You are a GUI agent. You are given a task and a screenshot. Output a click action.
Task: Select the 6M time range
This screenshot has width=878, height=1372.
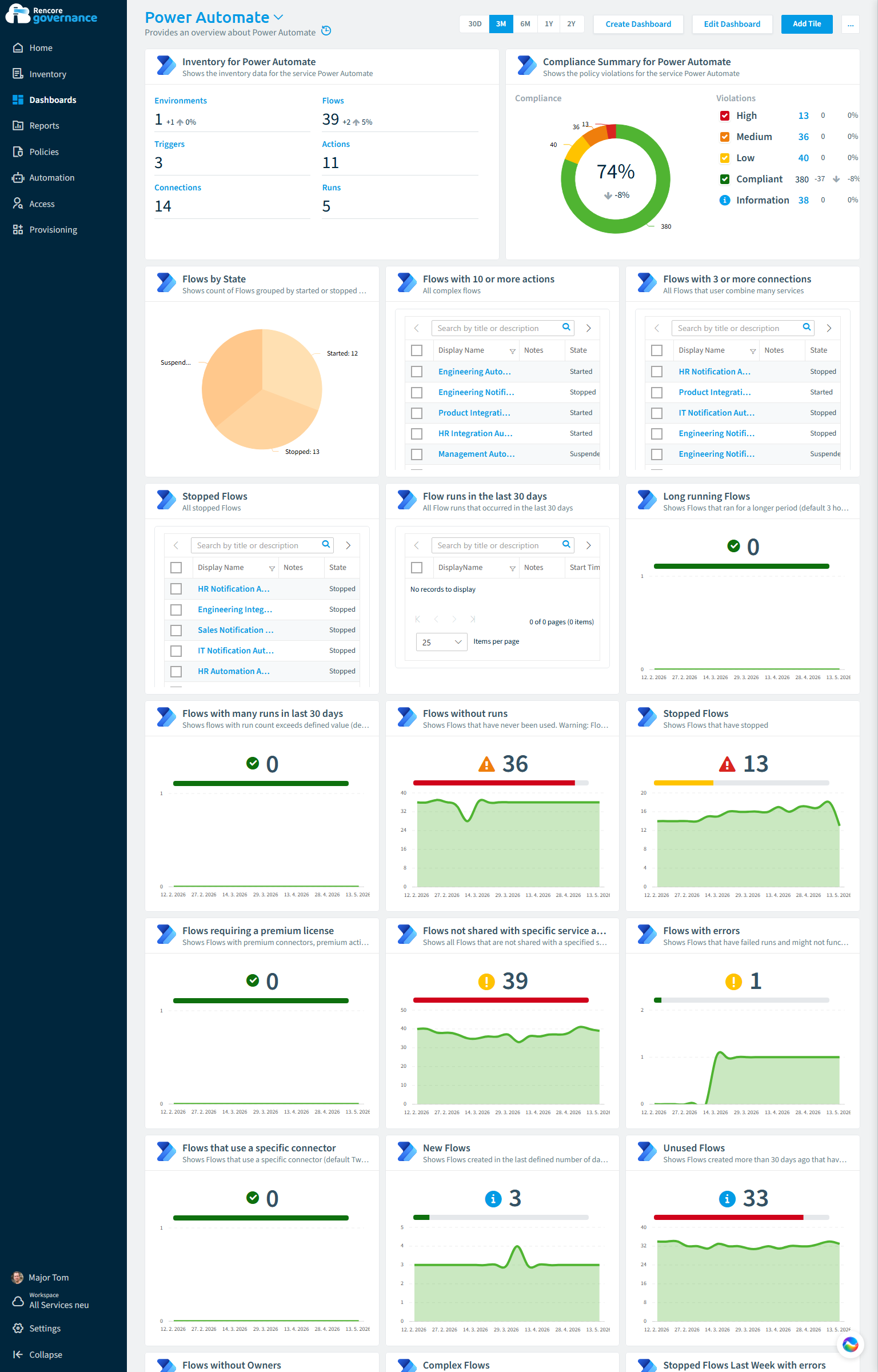[x=525, y=24]
